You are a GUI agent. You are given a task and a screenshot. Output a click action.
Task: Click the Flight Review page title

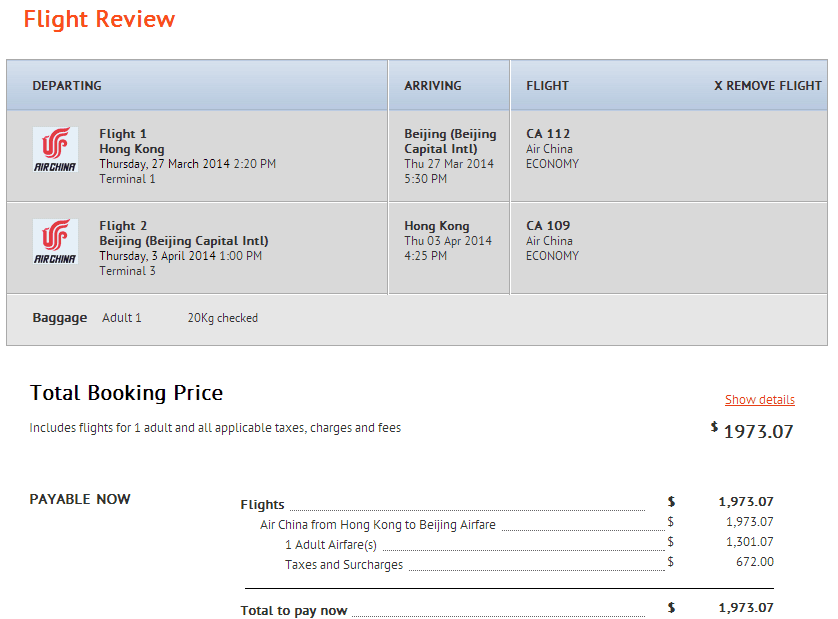coord(99,19)
